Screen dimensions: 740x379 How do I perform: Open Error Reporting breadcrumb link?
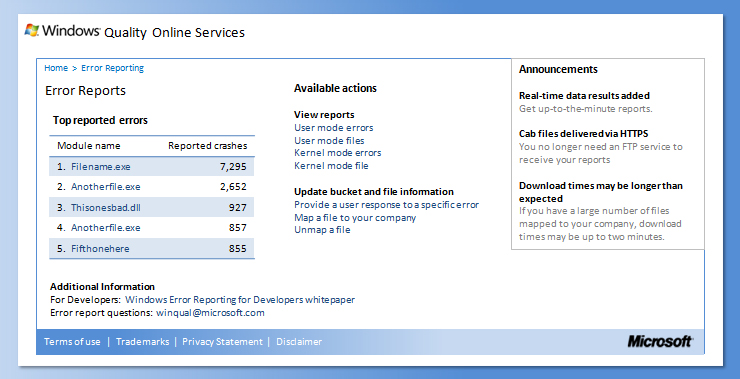pos(112,68)
